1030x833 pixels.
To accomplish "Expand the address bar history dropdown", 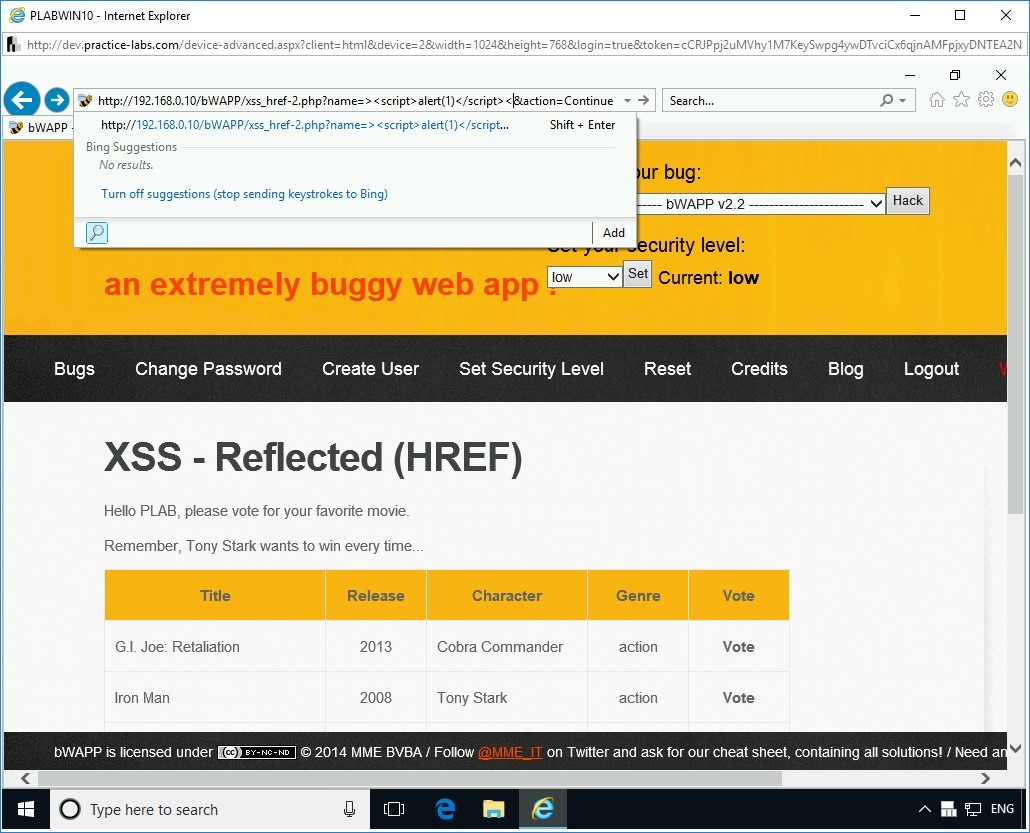I will pyautogui.click(x=626, y=100).
